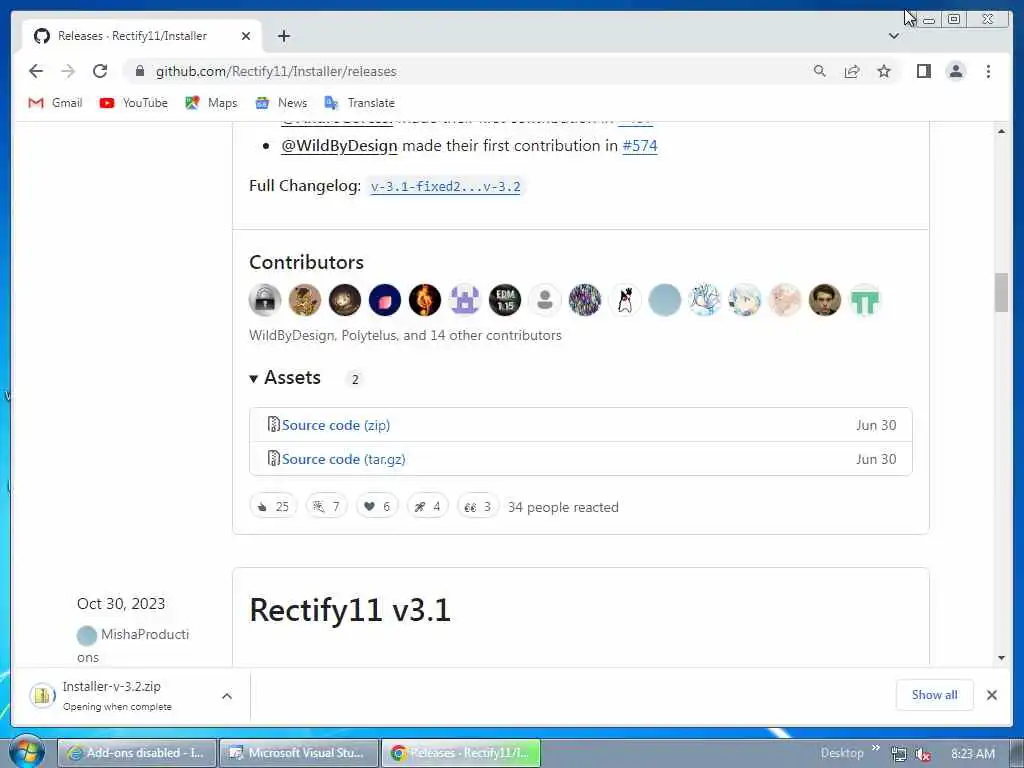Click the green TT contributor avatar

pos(865,300)
